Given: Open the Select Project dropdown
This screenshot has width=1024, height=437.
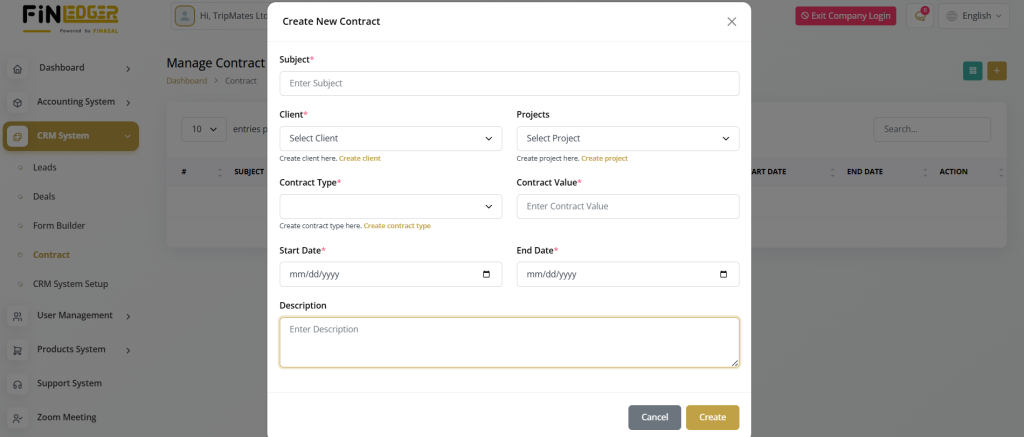Looking at the screenshot, I should [627, 139].
